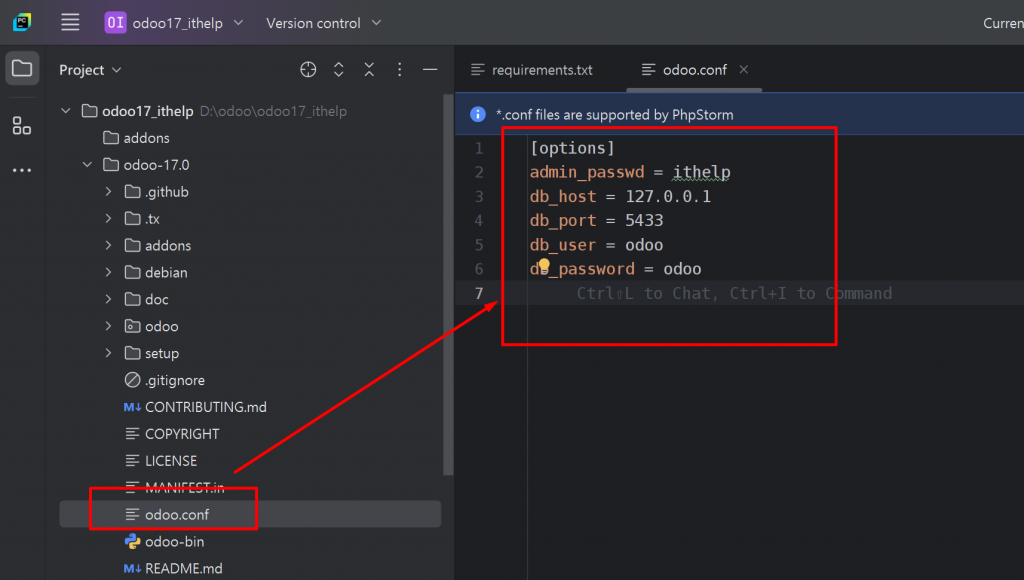Open the Version control dropdown

pos(323,23)
